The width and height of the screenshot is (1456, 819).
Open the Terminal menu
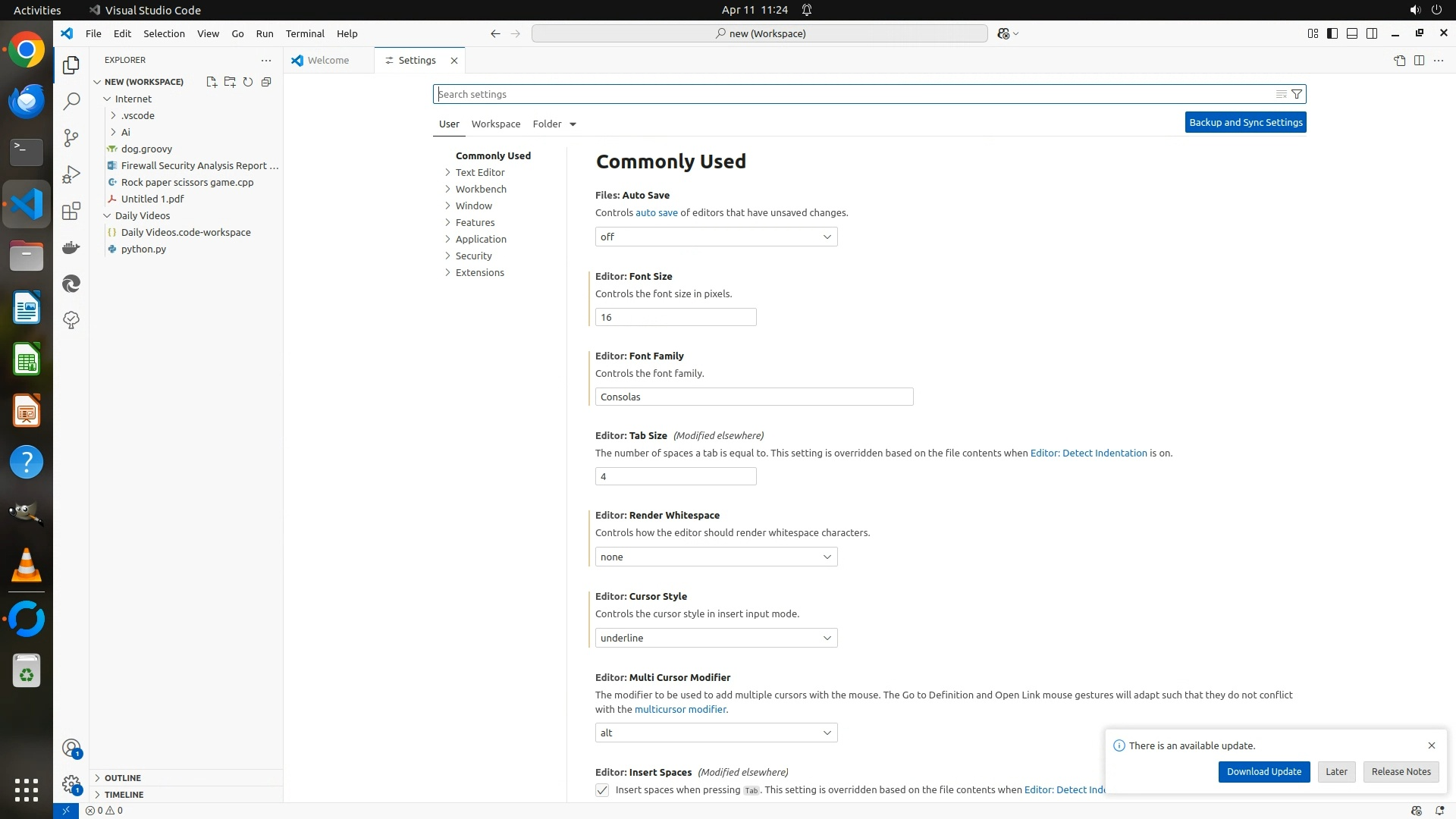[x=305, y=33]
